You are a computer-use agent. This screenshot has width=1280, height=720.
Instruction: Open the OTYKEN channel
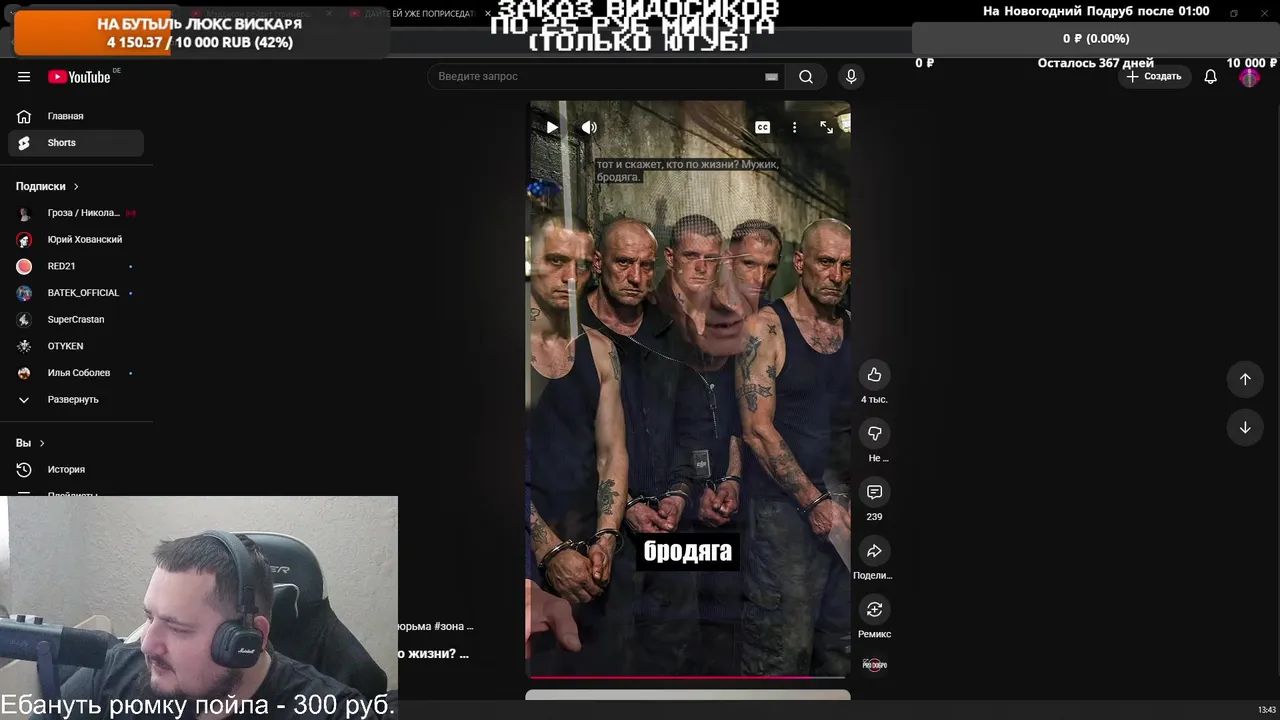click(76, 346)
